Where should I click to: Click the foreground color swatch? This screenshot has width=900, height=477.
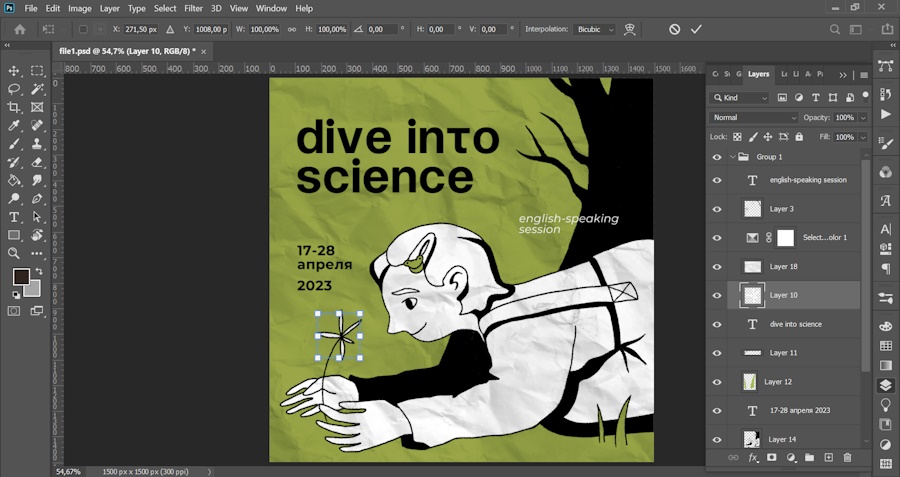click(20, 277)
